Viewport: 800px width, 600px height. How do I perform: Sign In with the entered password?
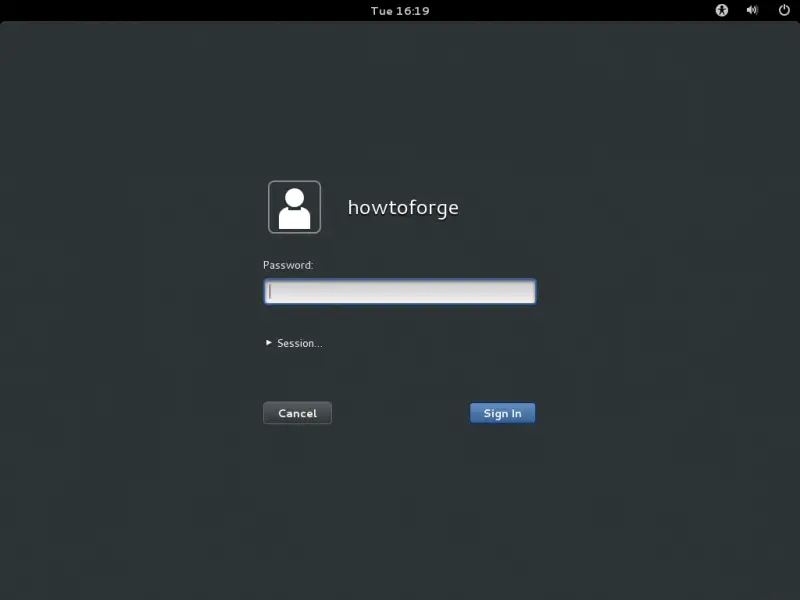503,413
